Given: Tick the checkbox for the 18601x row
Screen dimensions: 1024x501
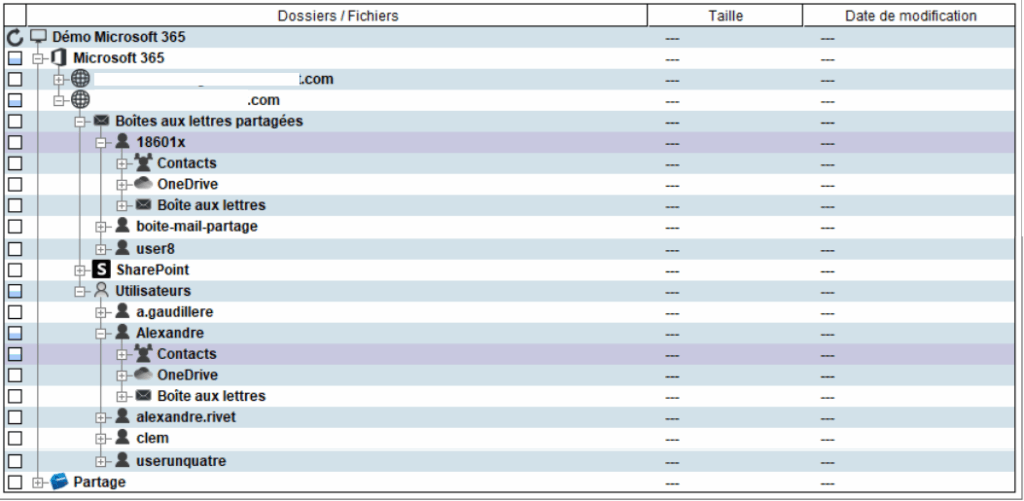Looking at the screenshot, I should click(x=14, y=142).
